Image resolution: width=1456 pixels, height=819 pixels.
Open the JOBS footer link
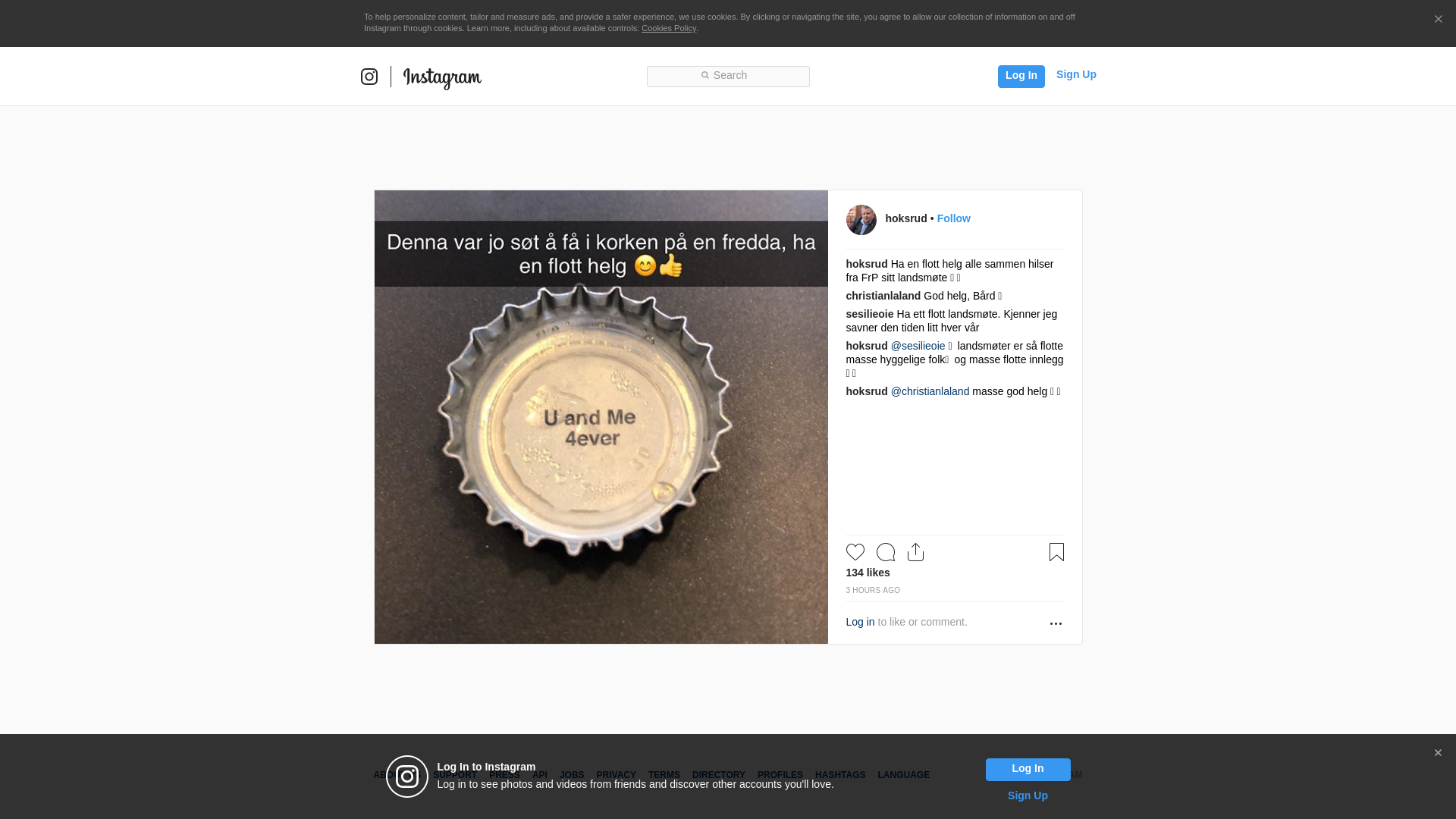[x=572, y=775]
